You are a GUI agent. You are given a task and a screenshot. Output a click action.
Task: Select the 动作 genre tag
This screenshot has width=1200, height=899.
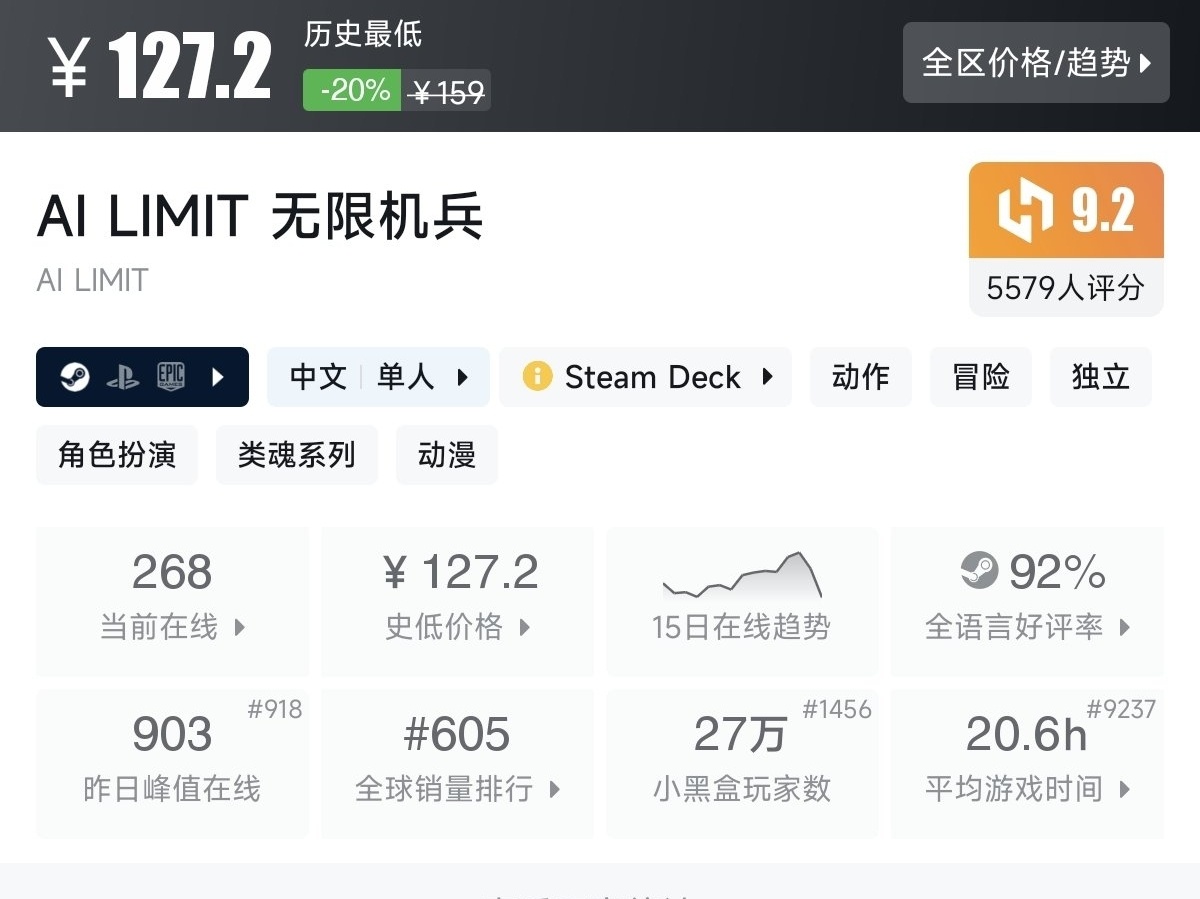point(860,377)
